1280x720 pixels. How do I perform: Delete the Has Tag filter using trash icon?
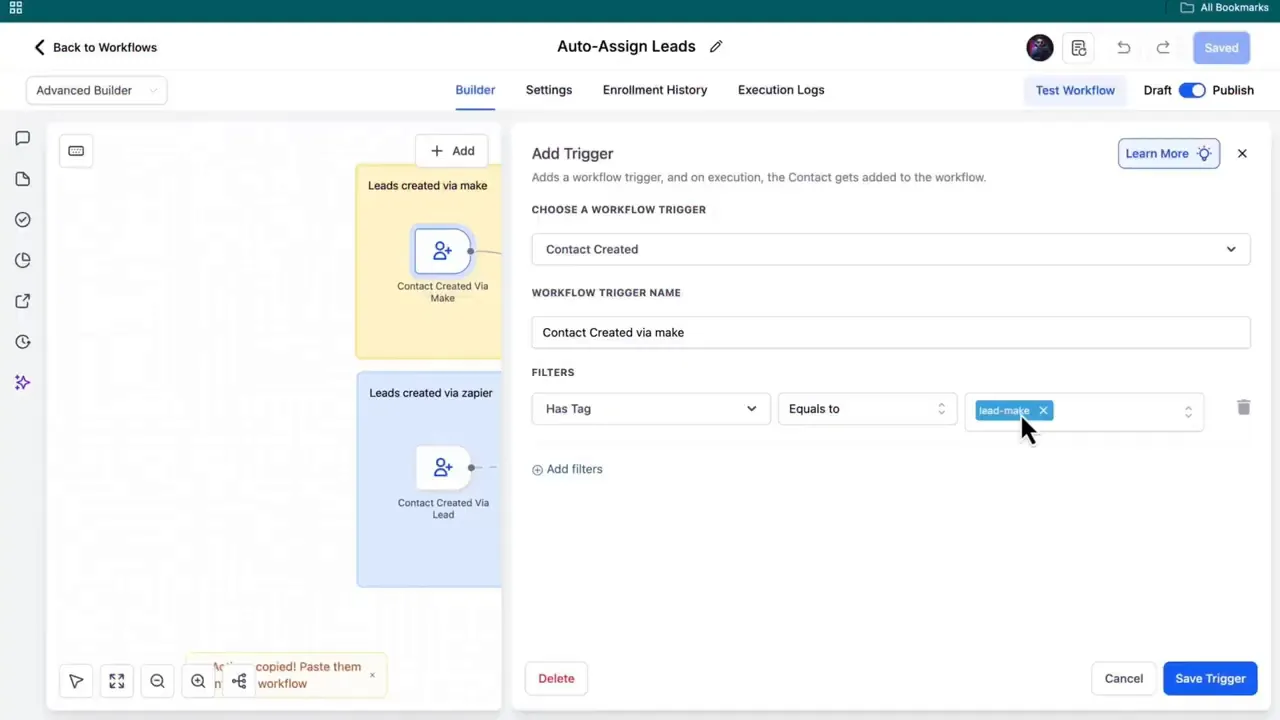pos(1243,408)
